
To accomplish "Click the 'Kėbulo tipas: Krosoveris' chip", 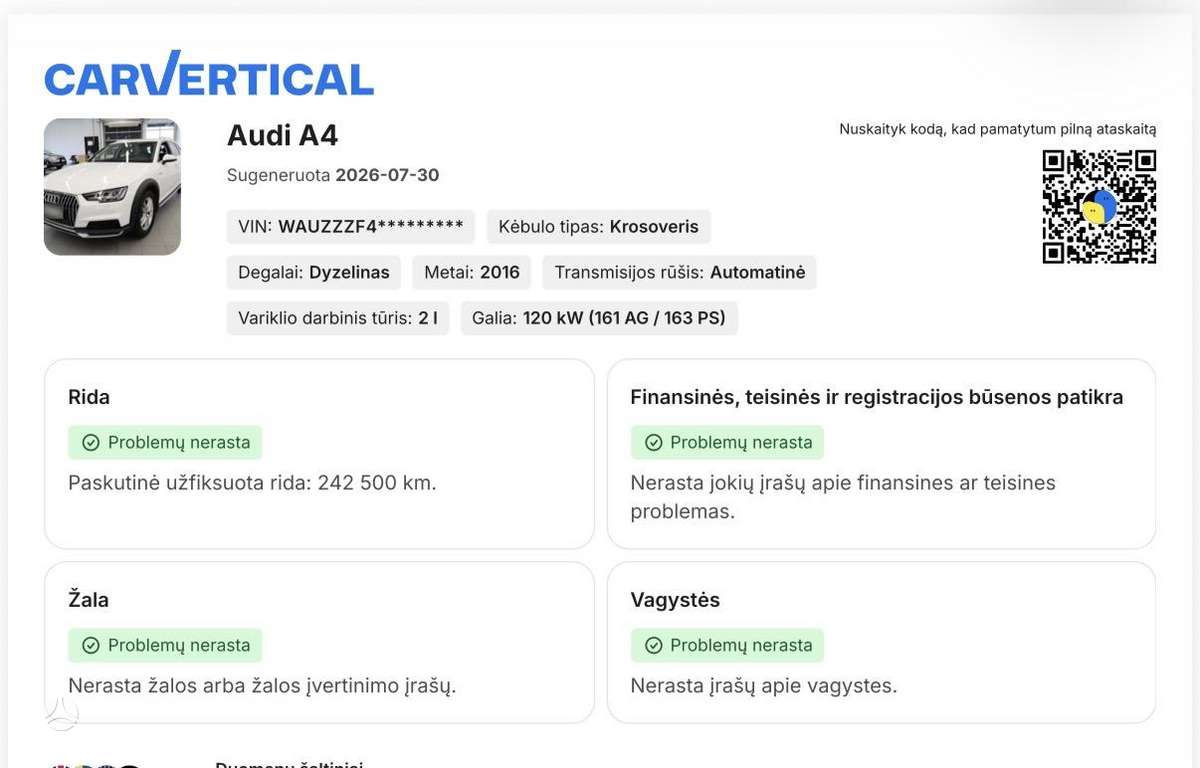I will [599, 227].
